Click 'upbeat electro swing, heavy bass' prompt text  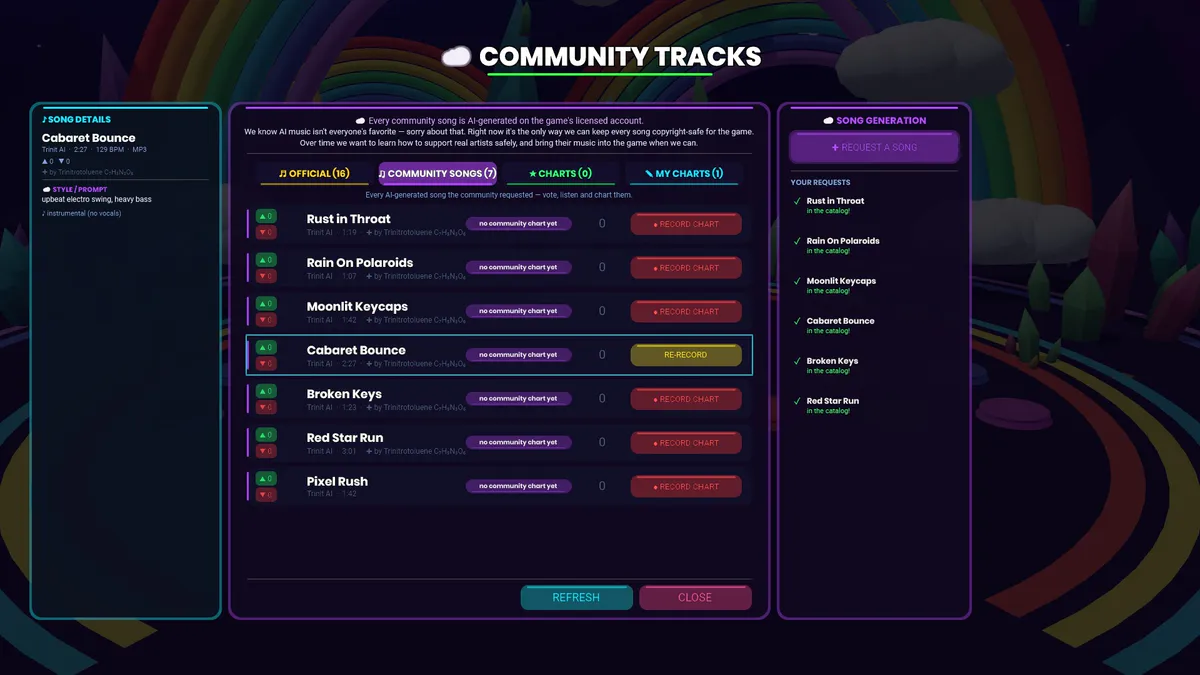pyautogui.click(x=97, y=199)
